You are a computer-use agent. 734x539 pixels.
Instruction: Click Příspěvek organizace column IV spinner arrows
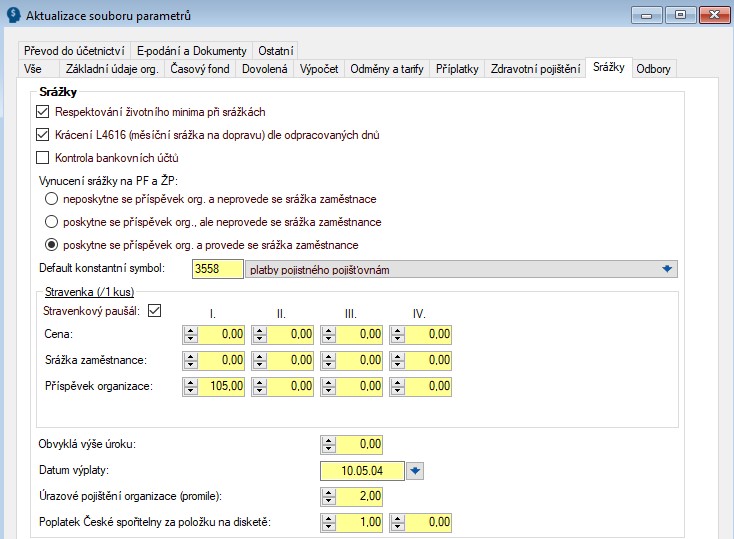tap(397, 386)
